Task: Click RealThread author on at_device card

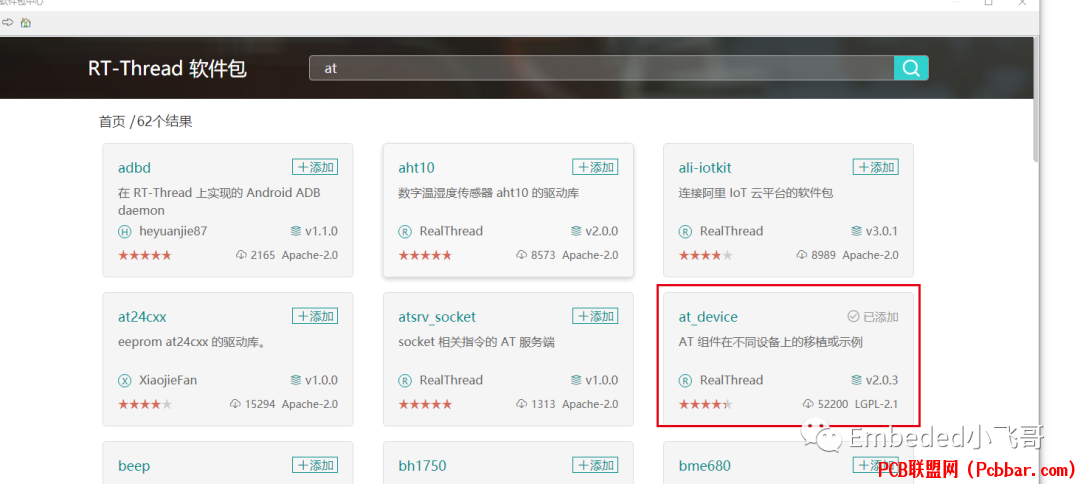Action: click(731, 380)
